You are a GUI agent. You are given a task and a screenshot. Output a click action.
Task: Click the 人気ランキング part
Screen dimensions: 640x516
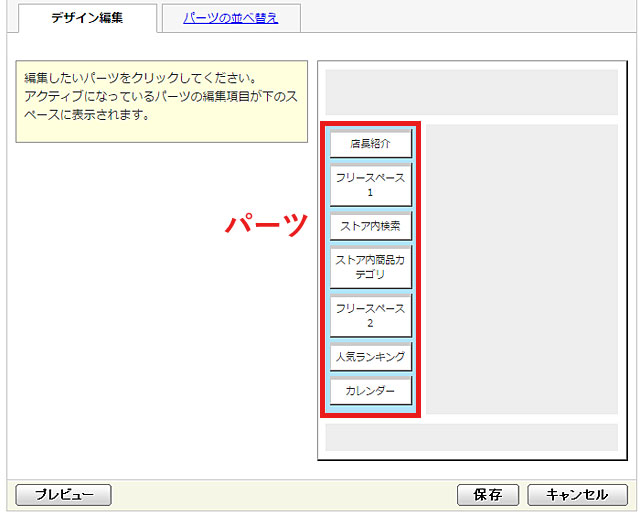(x=371, y=357)
